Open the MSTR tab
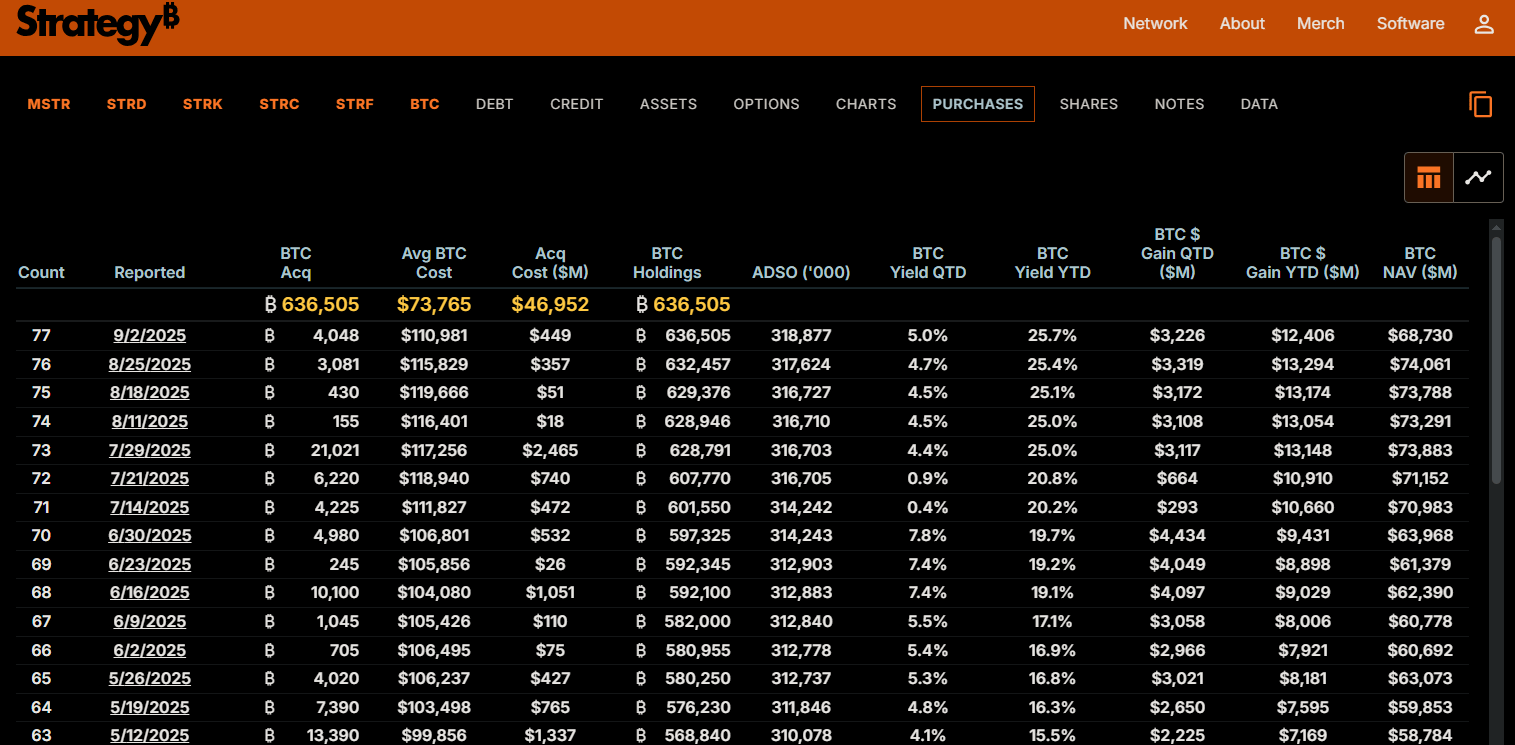The image size is (1515, 745). [49, 104]
